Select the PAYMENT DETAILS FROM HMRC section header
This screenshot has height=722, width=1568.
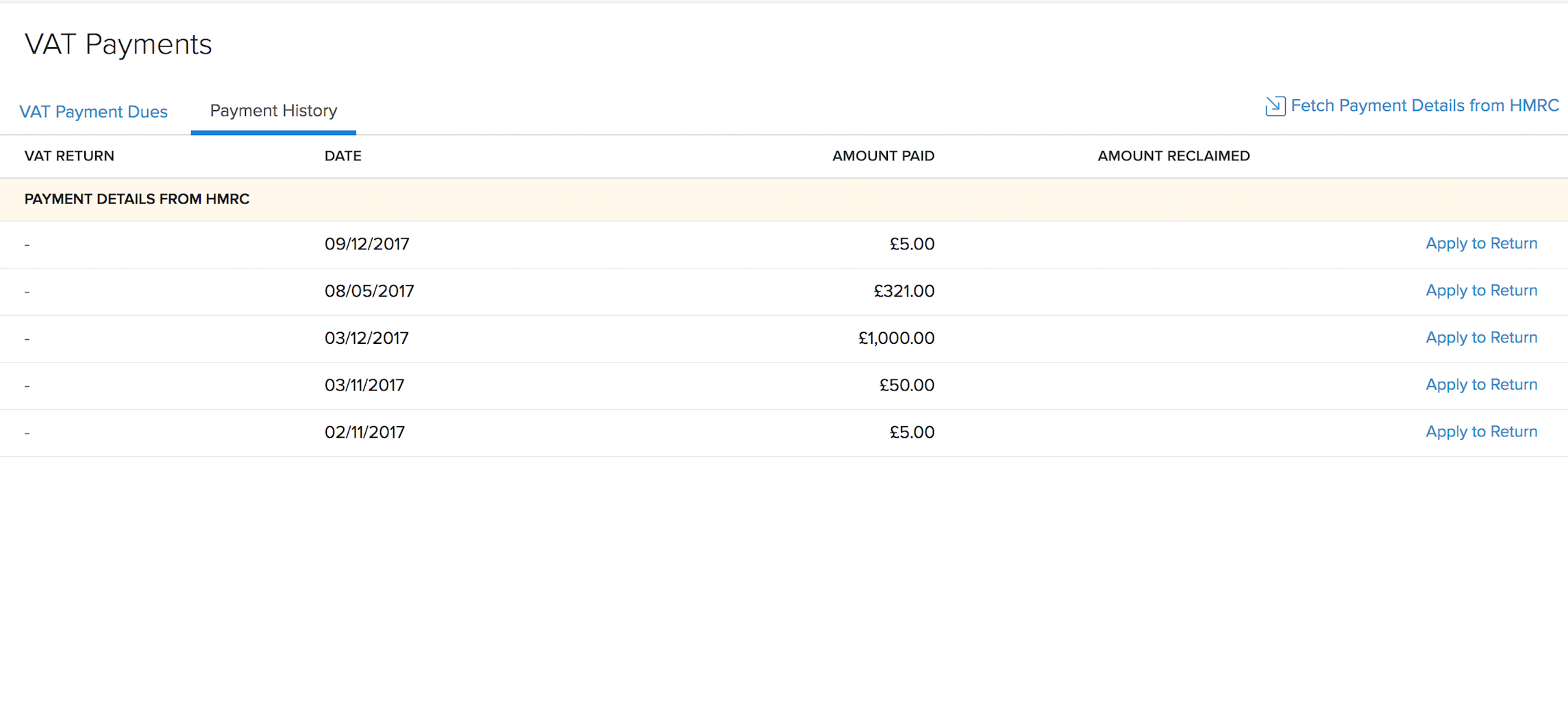pyautogui.click(x=136, y=199)
